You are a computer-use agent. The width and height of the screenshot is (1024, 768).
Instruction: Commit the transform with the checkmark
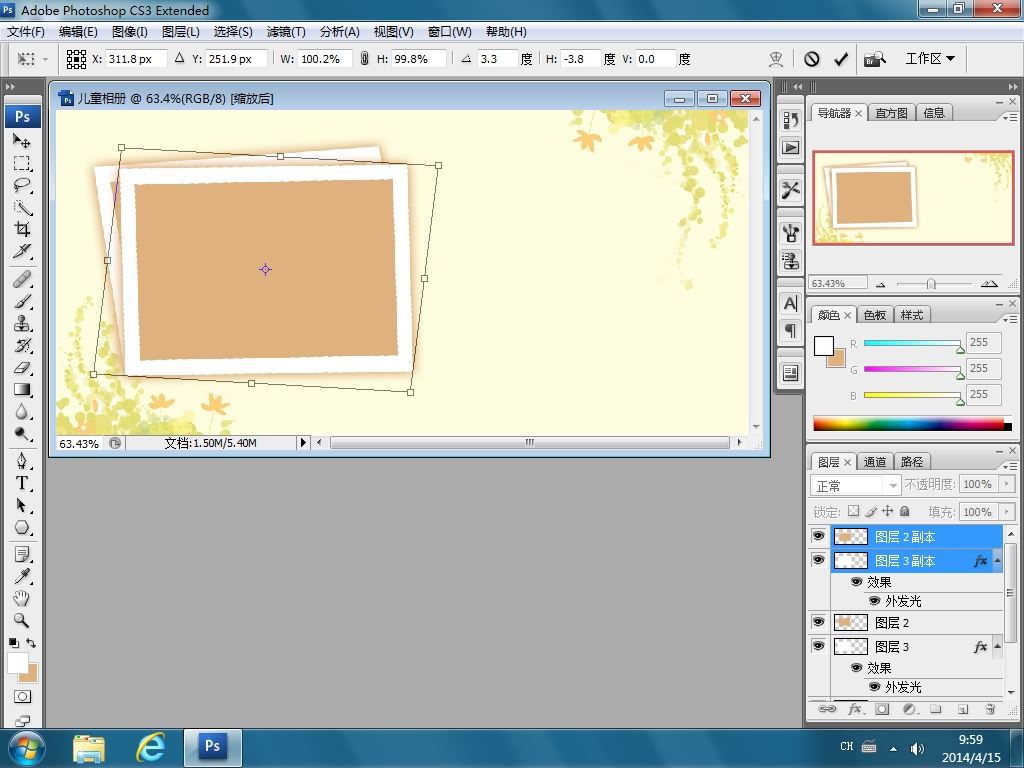[x=841, y=59]
